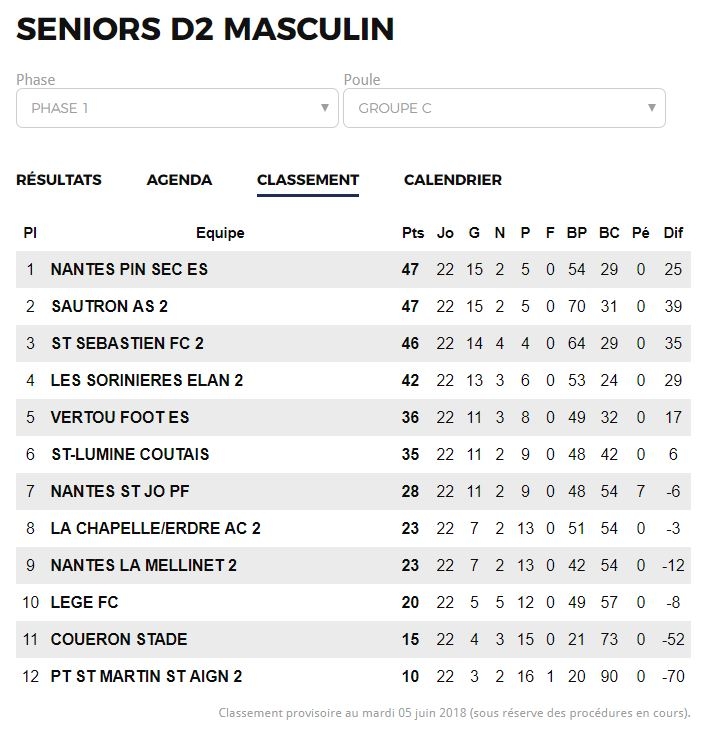Click the NANTES PIN SEC ES team

pos(129,269)
